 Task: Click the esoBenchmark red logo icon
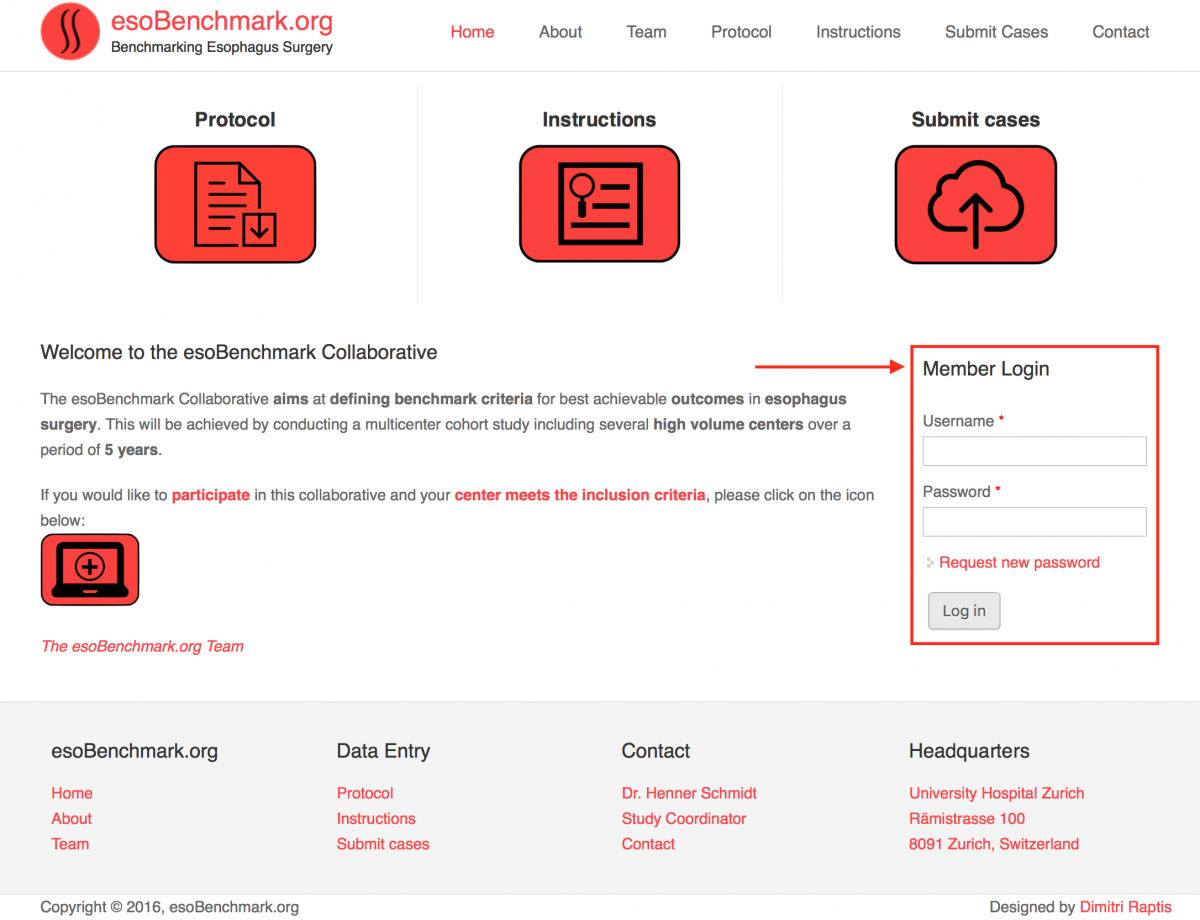[x=70, y=31]
